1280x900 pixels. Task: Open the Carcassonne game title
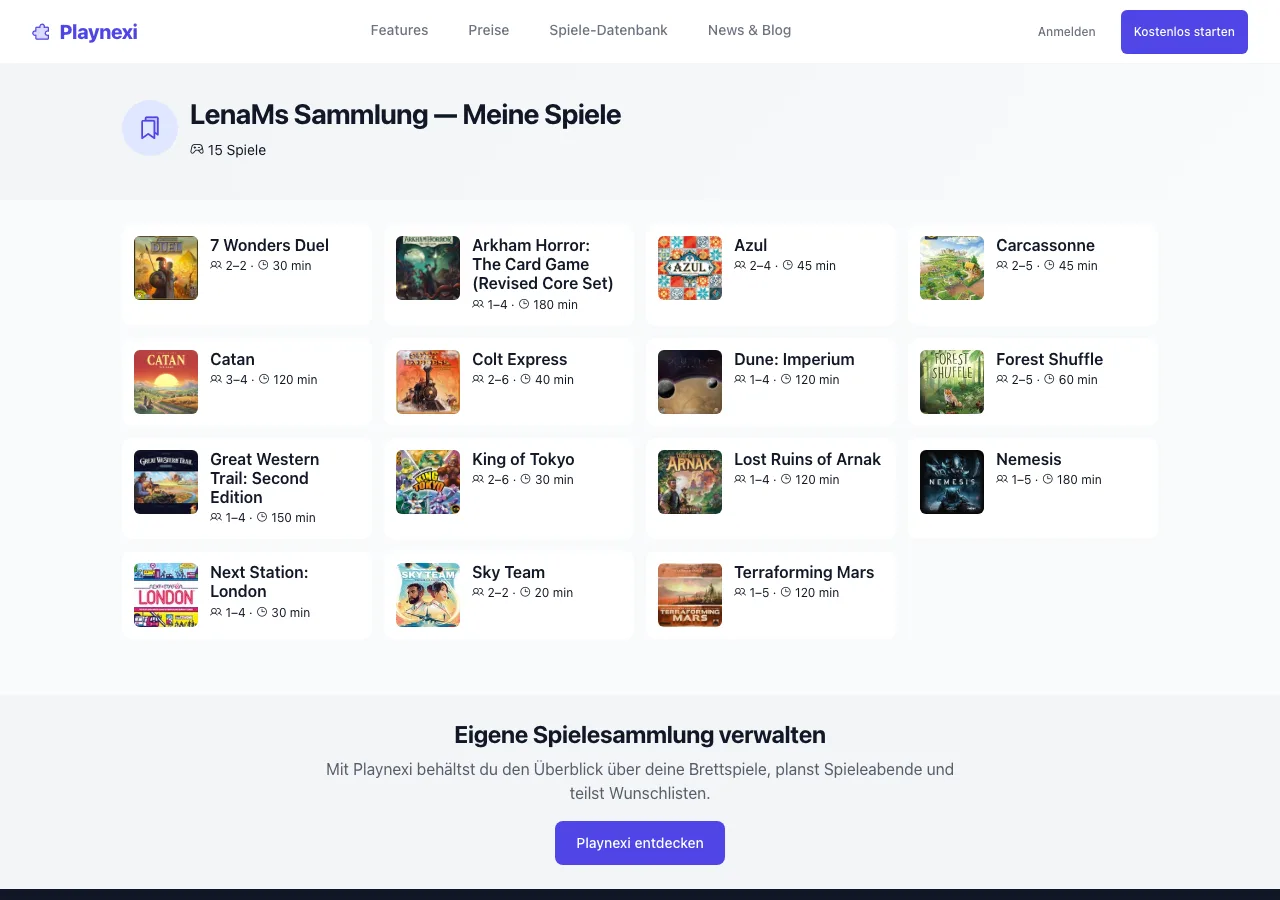(x=1045, y=245)
